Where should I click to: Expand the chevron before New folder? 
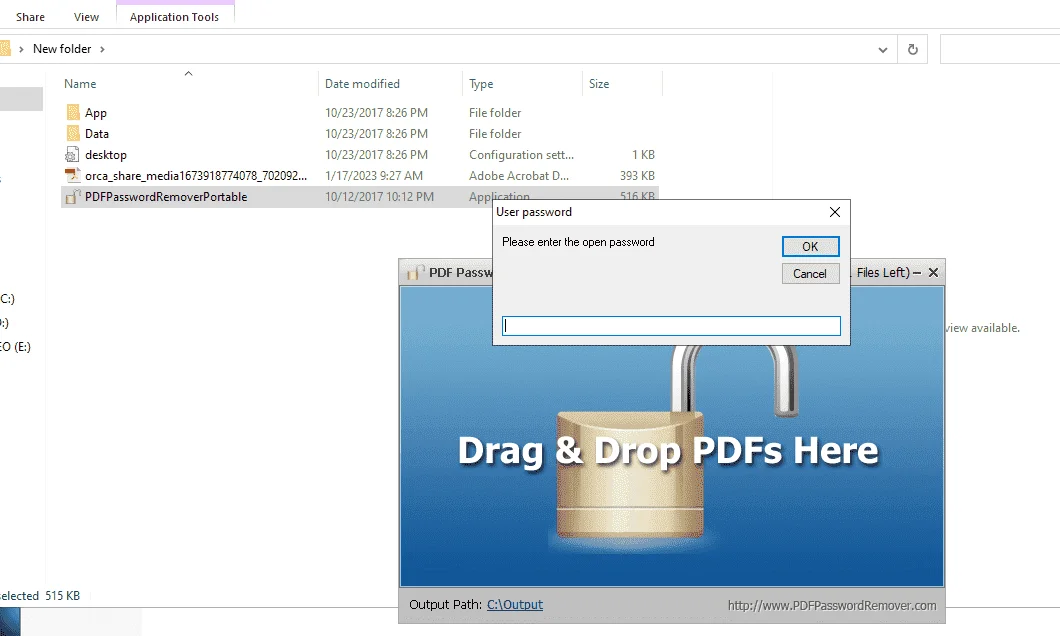click(21, 49)
